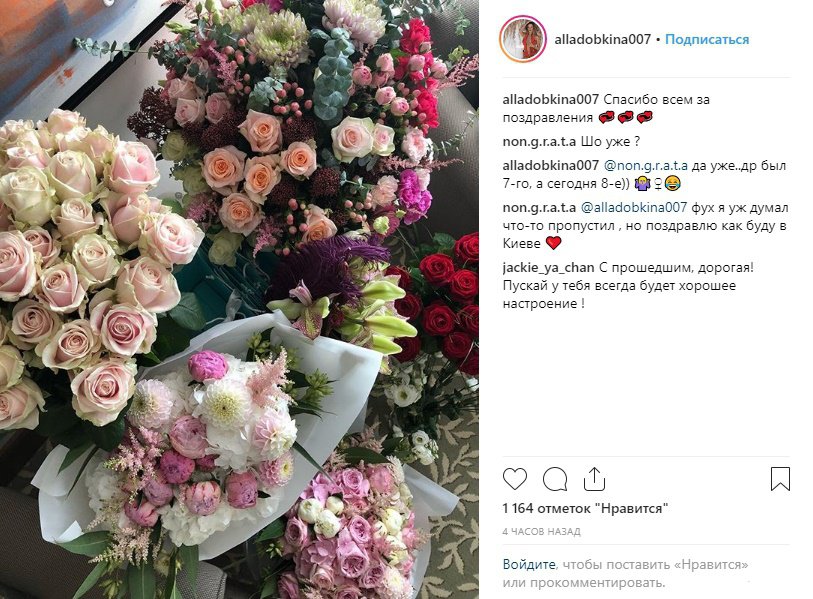Open non.g.r.a.t.a author of the Киеве comment
Screen dimensions: 813x599
pyautogui.click(x=539, y=208)
